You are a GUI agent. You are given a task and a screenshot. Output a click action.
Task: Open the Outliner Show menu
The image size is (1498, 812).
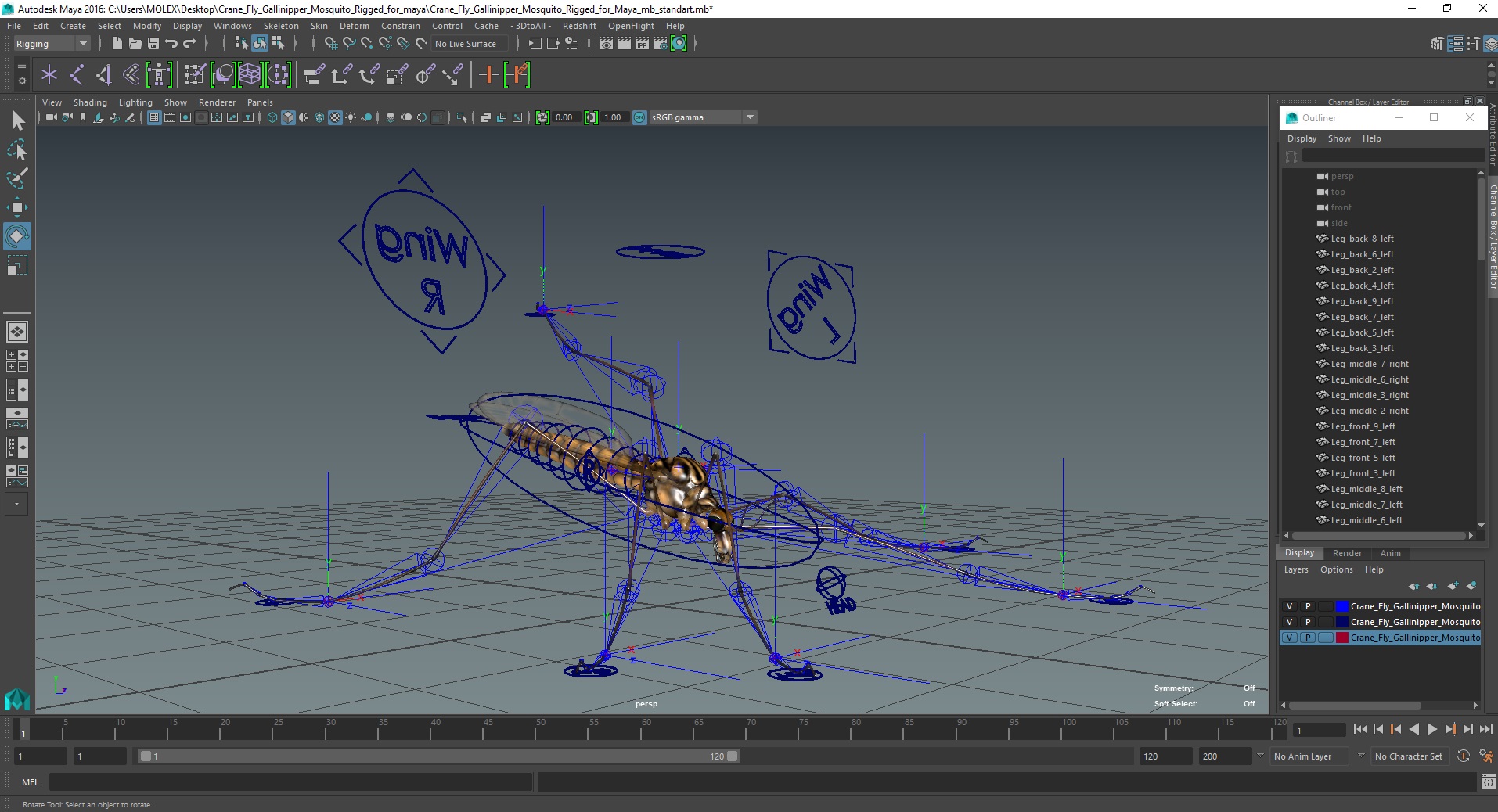1339,138
